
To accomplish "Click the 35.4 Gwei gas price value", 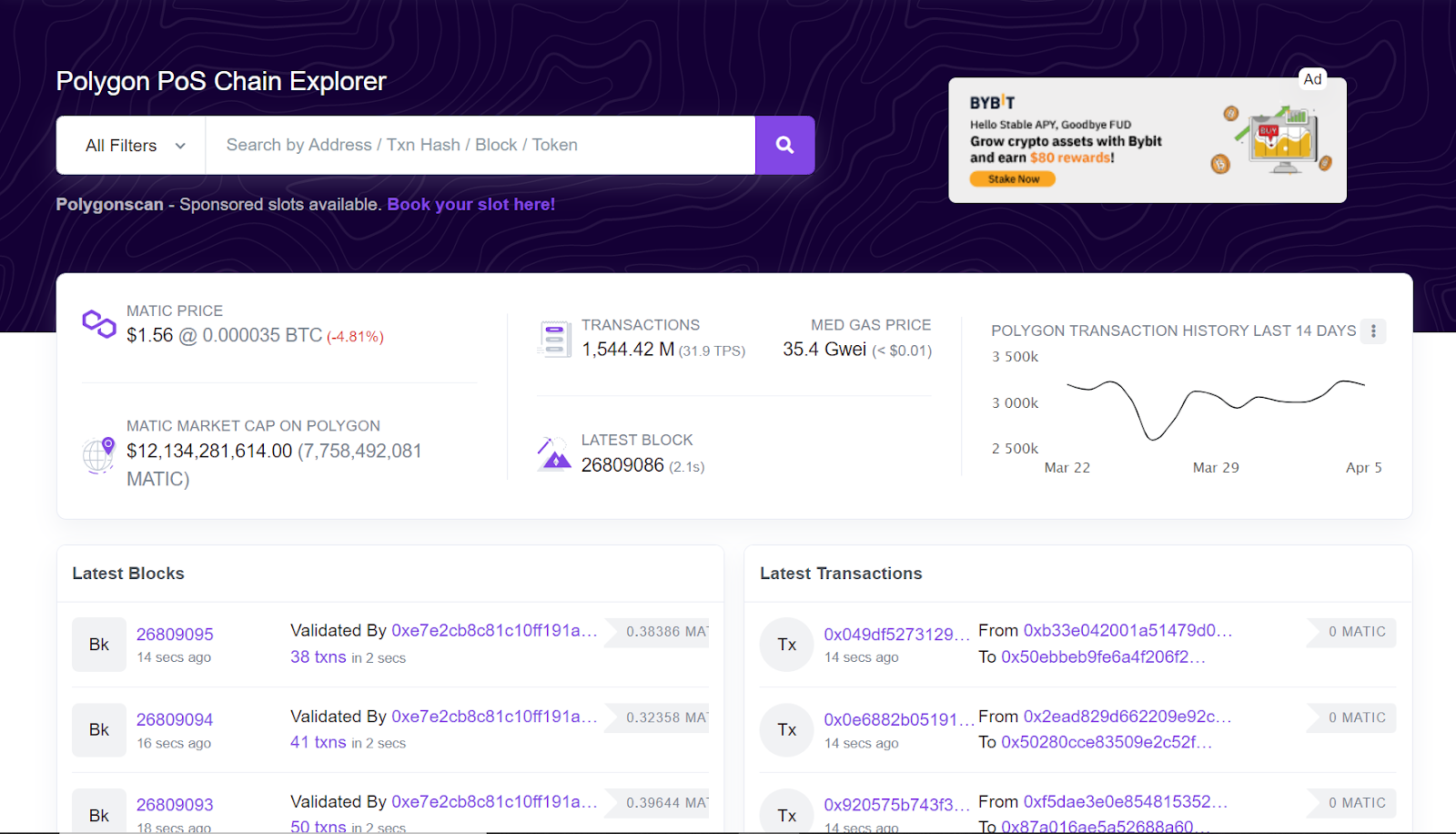I will pos(824,350).
